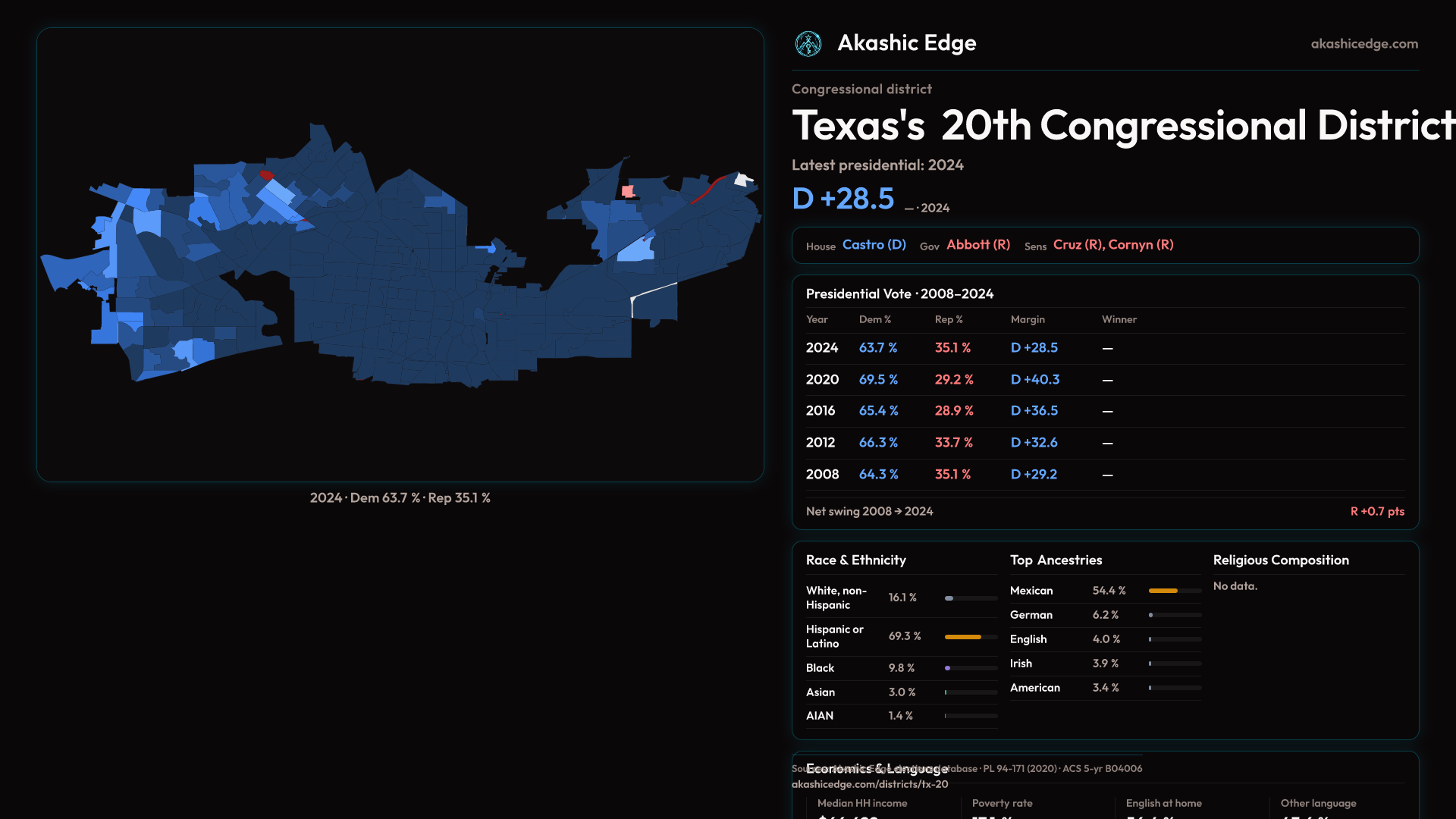This screenshot has height=819, width=1456.
Task: Click House representative Castro (D)
Action: (874, 245)
